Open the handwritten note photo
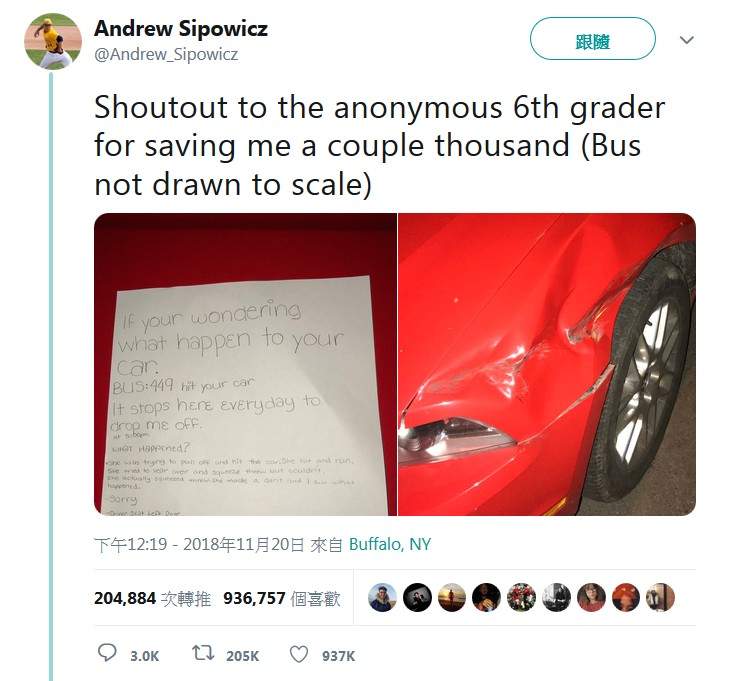This screenshot has height=681, width=737. tap(245, 364)
